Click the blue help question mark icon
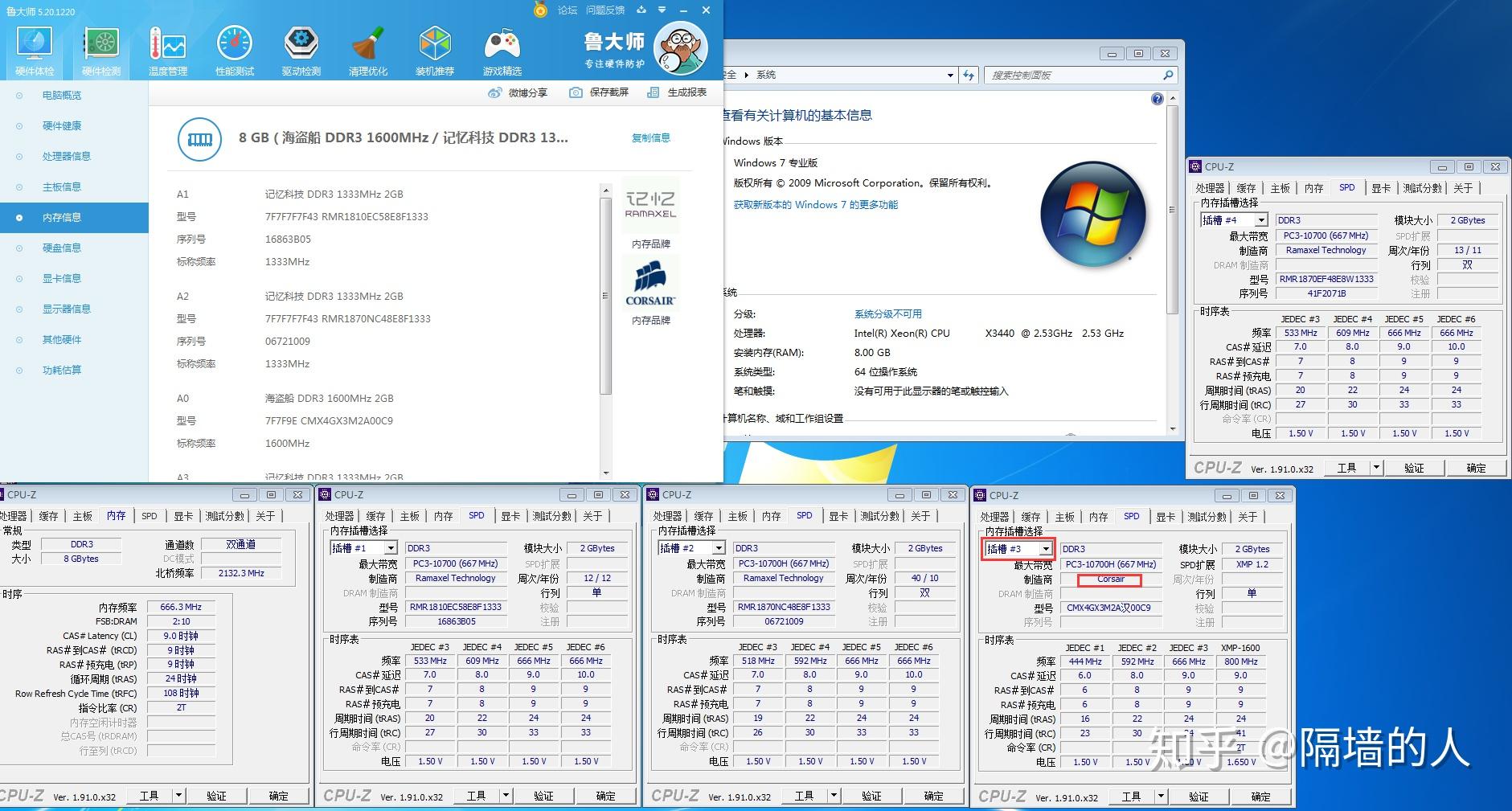This screenshot has width=1512, height=811. point(1157,99)
